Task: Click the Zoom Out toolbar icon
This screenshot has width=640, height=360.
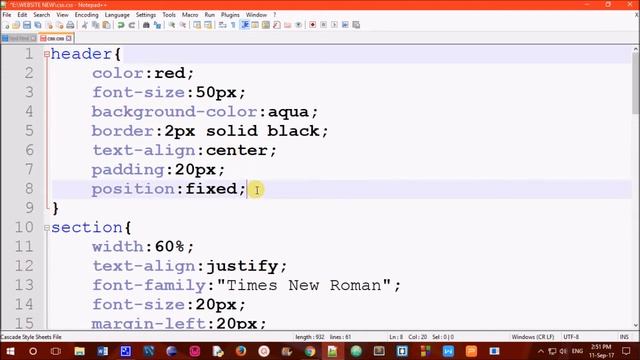Action: click(x=183, y=25)
